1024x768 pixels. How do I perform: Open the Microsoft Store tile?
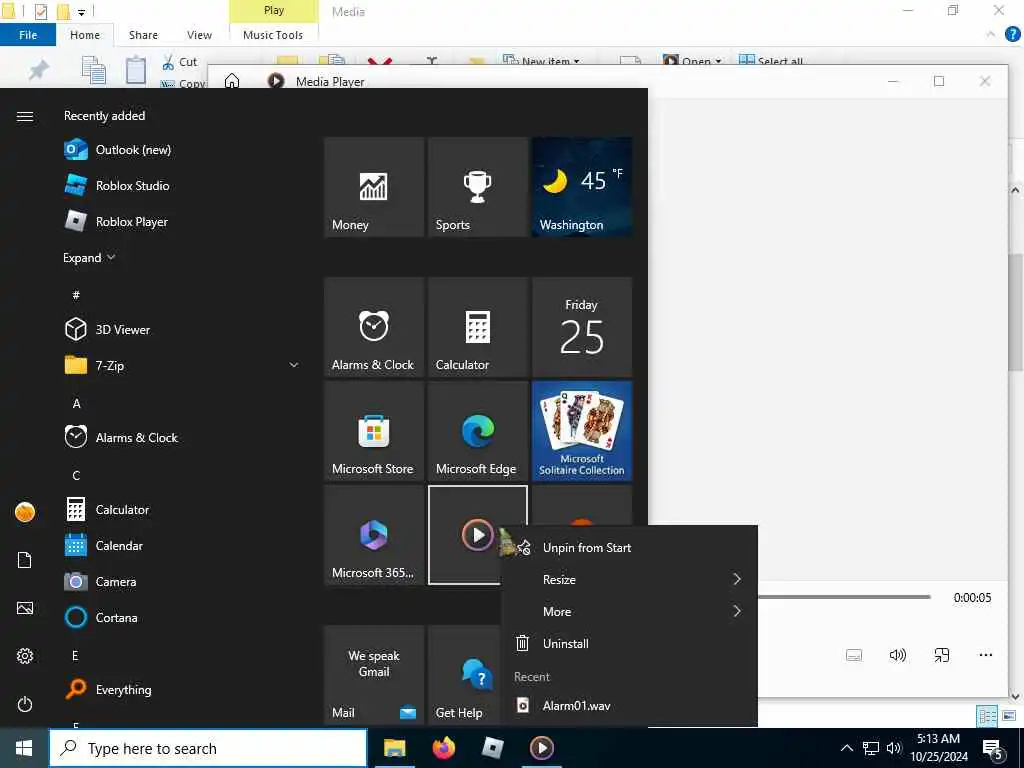(x=374, y=431)
